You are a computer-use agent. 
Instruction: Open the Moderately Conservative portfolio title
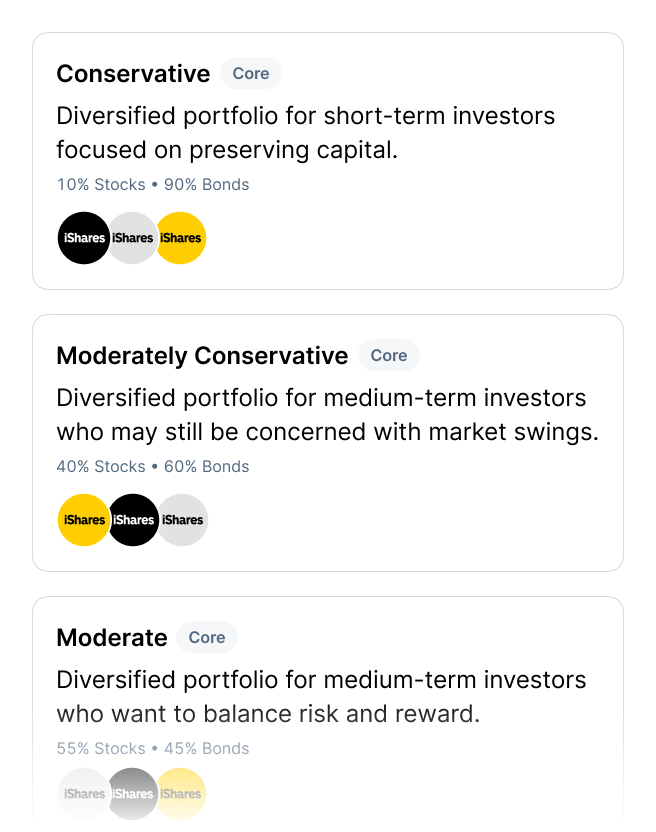pyautogui.click(x=202, y=356)
